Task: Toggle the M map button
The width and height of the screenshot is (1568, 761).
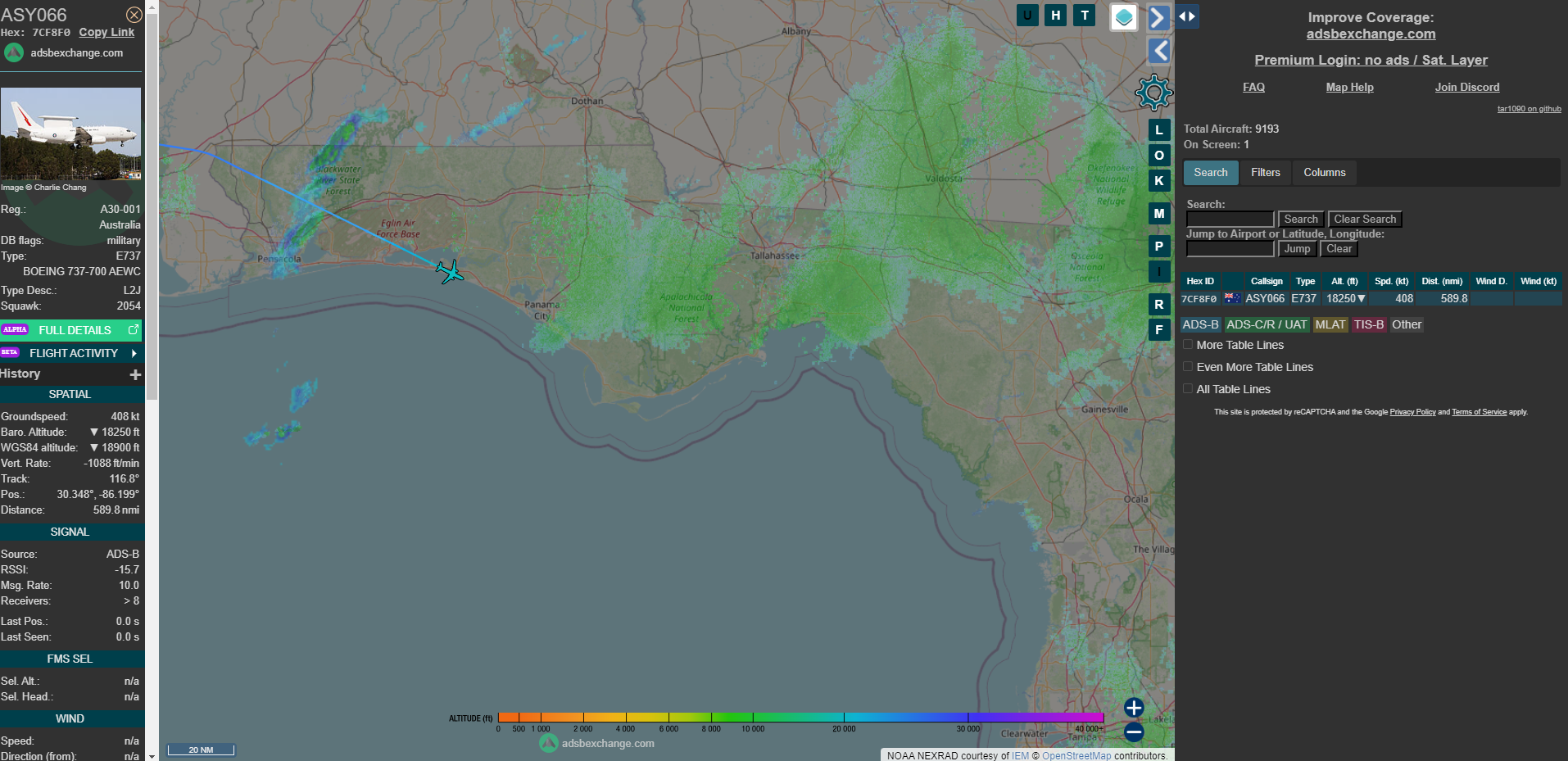Action: 1159,214
